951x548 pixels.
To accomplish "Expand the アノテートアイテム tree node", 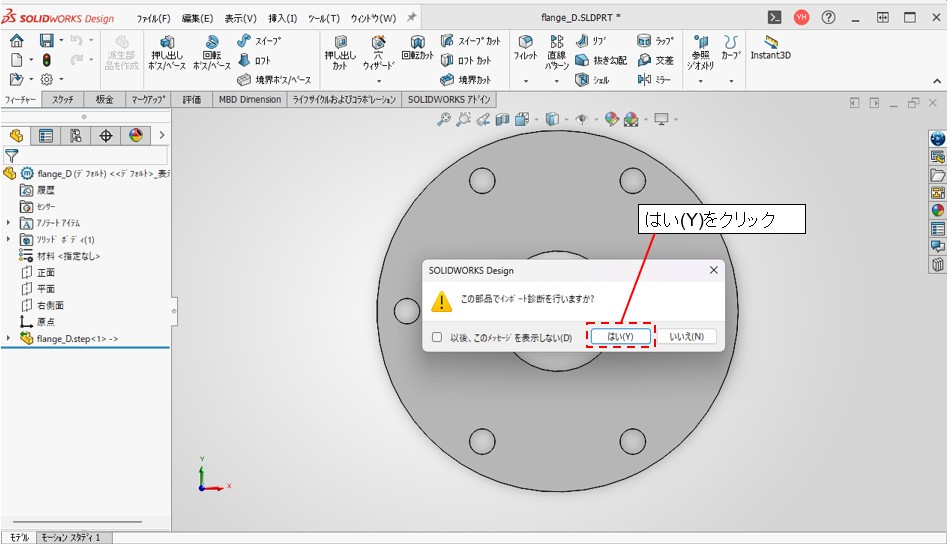I will pyautogui.click(x=8, y=223).
